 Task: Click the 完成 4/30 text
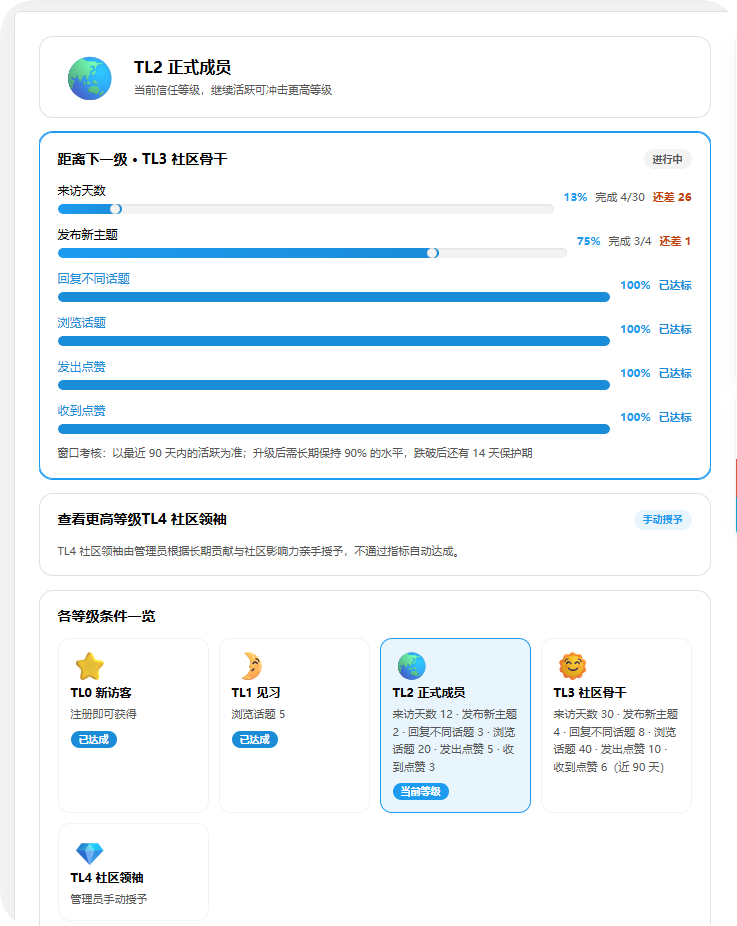619,197
